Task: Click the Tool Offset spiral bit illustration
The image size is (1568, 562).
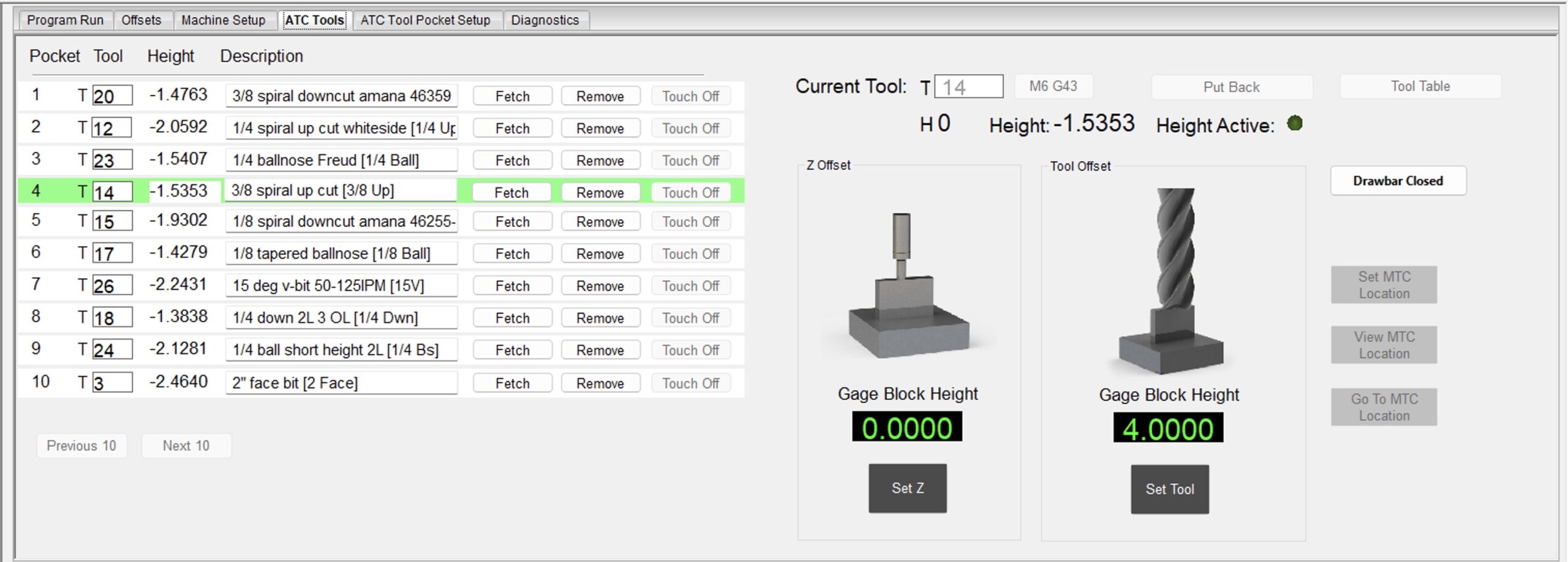Action: (x=1170, y=281)
